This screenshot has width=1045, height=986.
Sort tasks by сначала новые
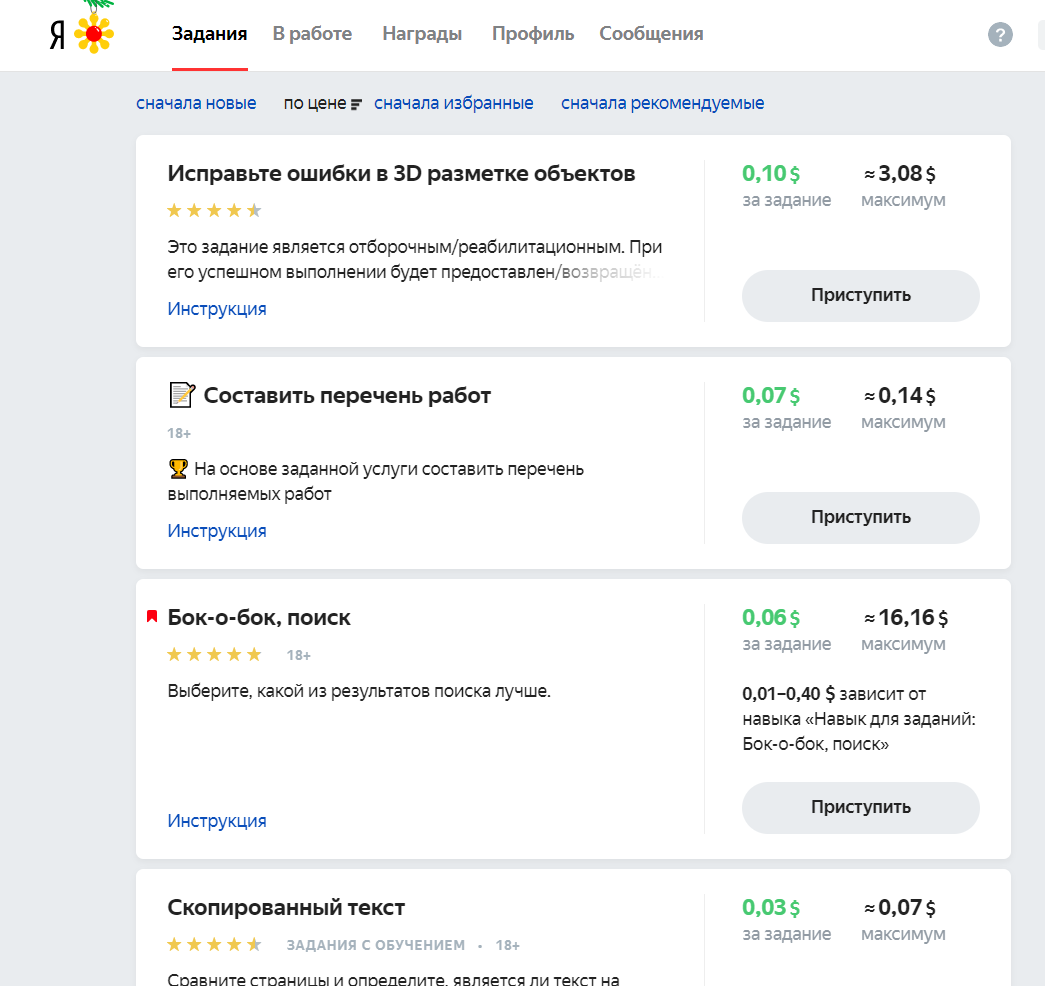pos(196,103)
